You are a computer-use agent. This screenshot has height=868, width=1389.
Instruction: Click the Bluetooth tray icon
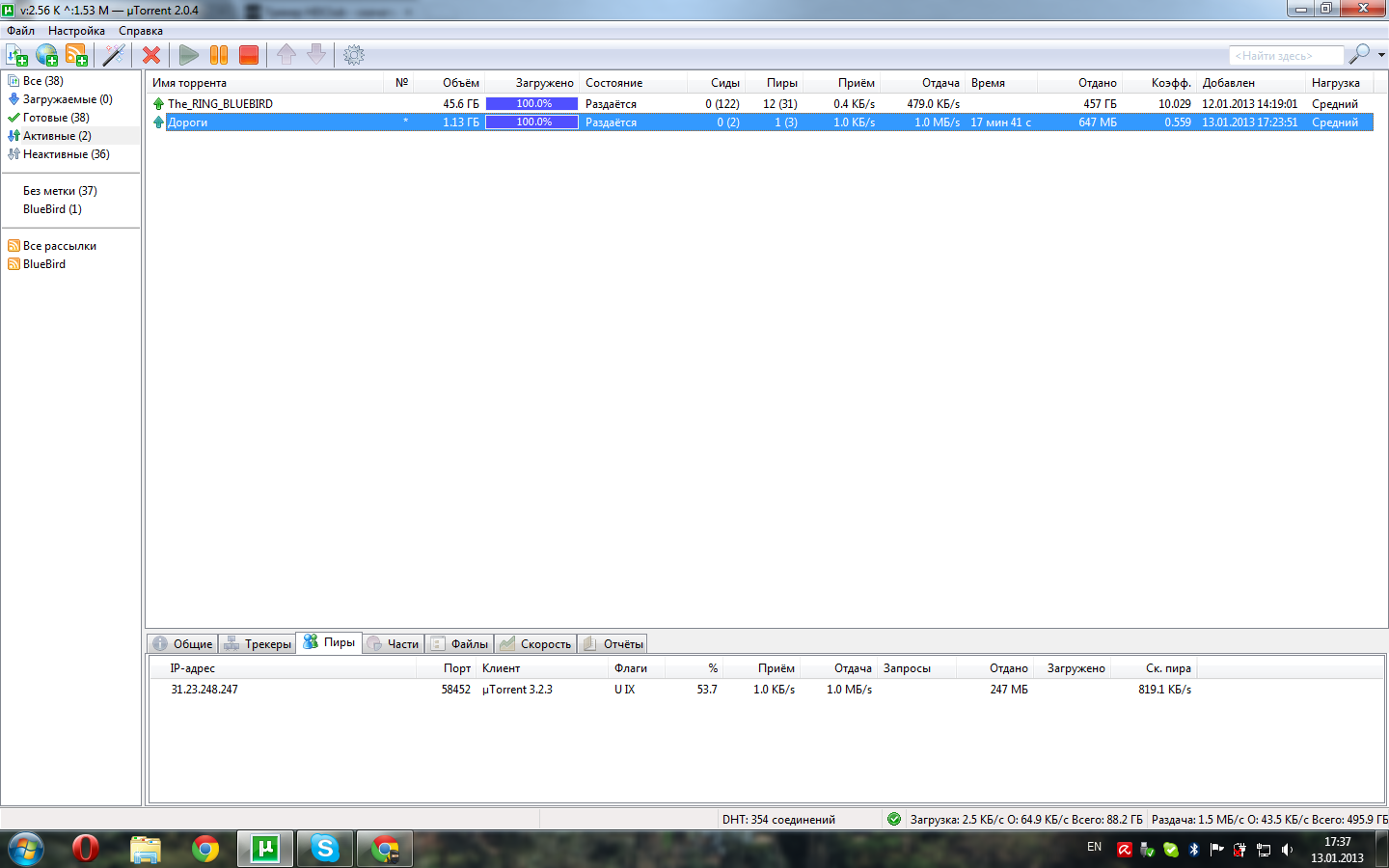click(1193, 850)
